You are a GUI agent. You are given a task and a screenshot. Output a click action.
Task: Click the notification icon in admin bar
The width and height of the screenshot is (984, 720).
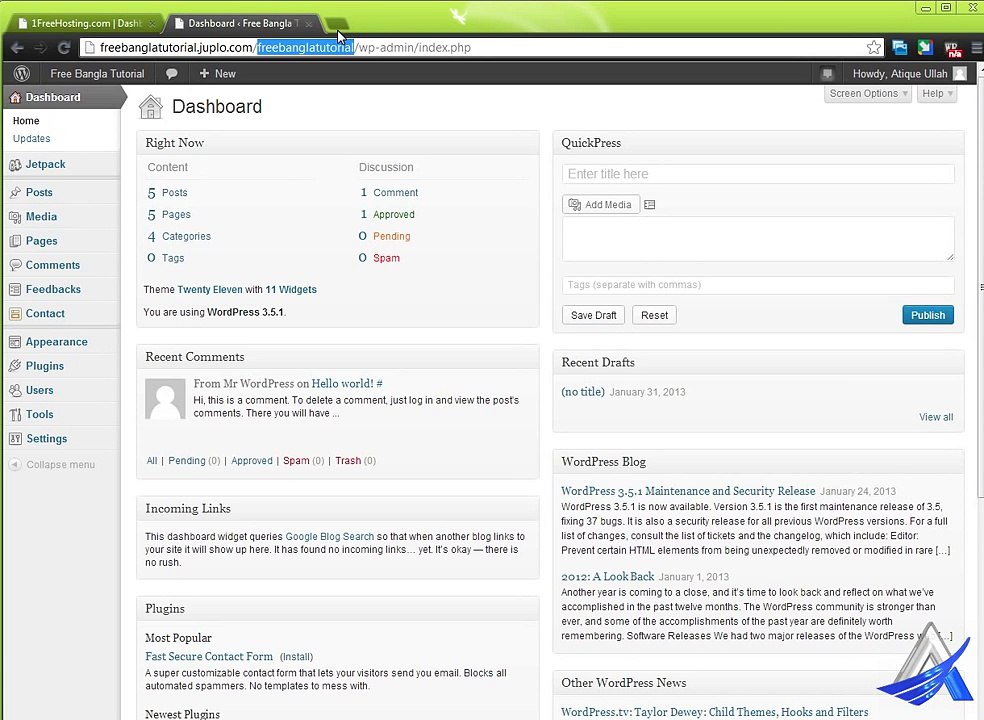(827, 73)
